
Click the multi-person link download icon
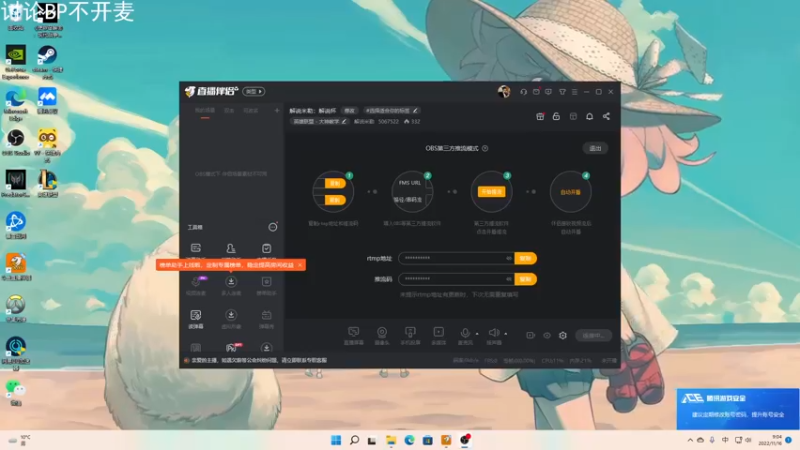pos(231,282)
